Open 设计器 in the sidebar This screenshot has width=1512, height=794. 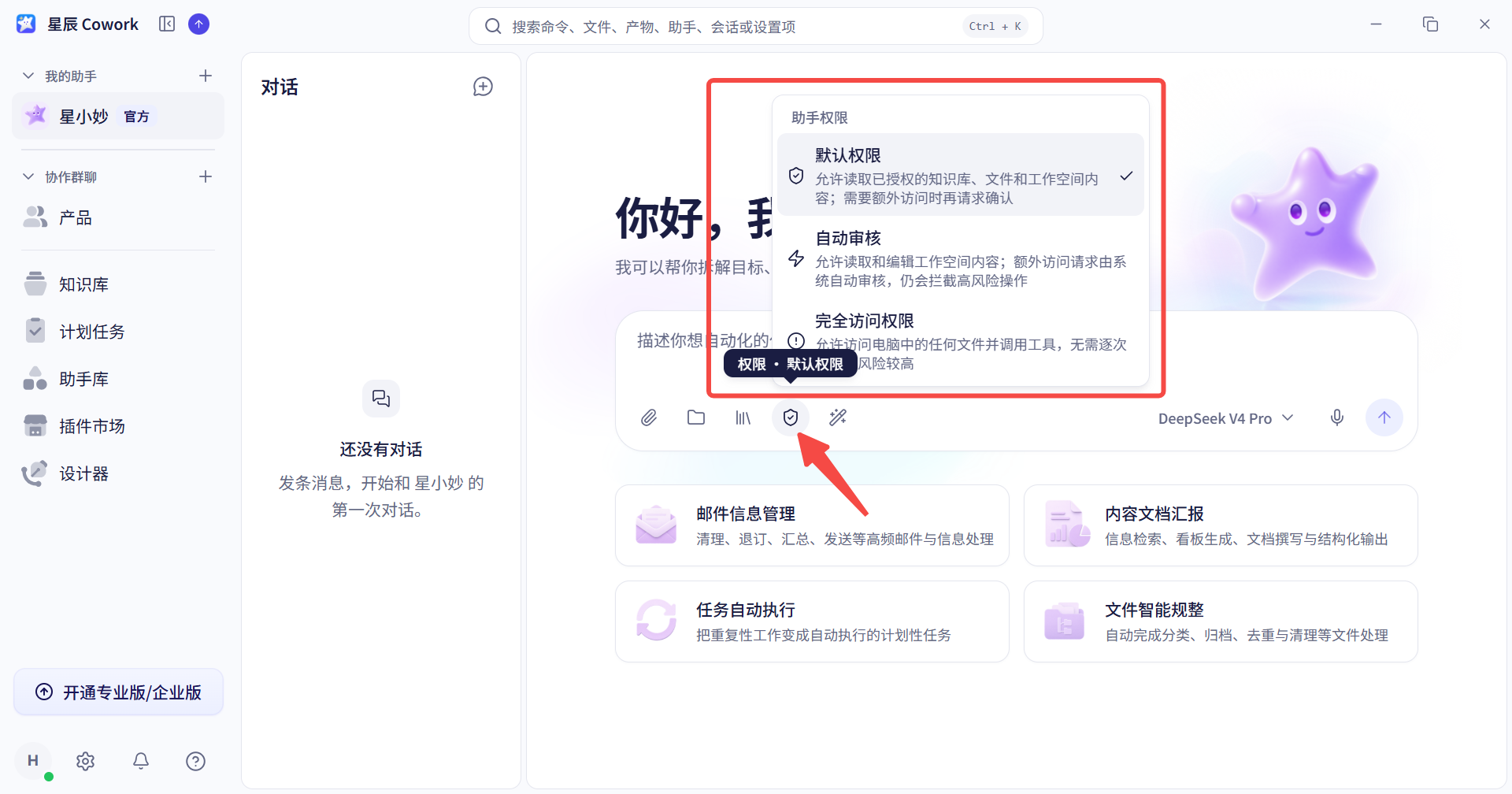118,473
